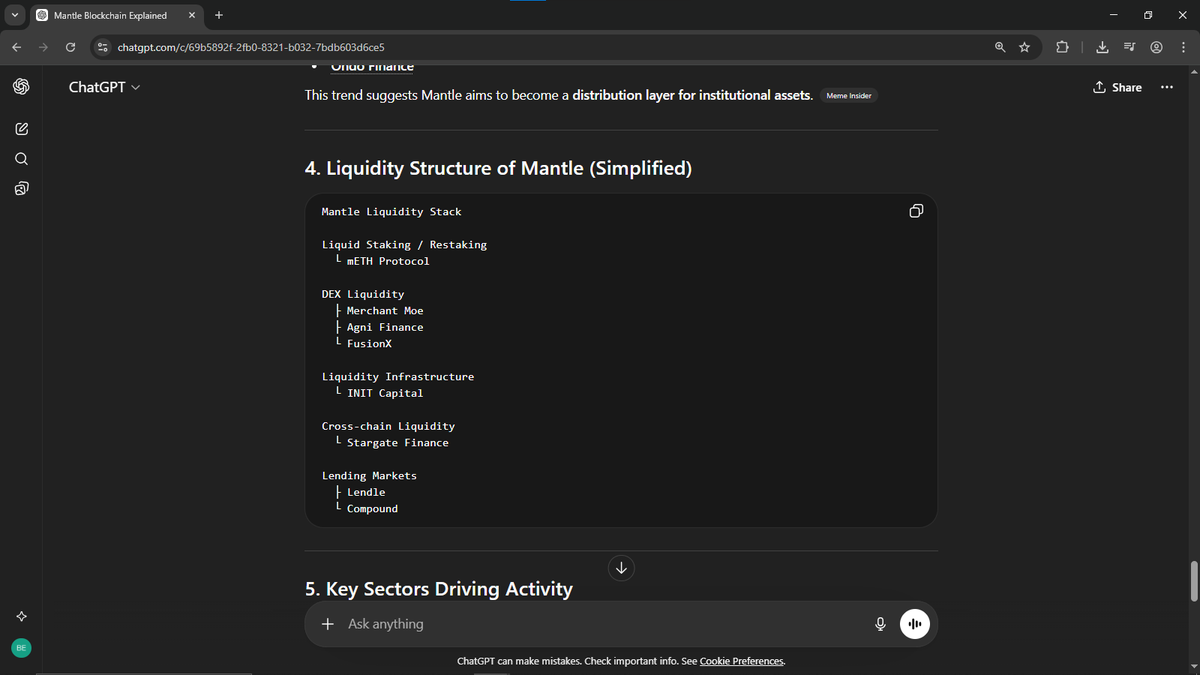Click 'INIT Capital' code line
The width and height of the screenshot is (1200, 675).
point(385,393)
